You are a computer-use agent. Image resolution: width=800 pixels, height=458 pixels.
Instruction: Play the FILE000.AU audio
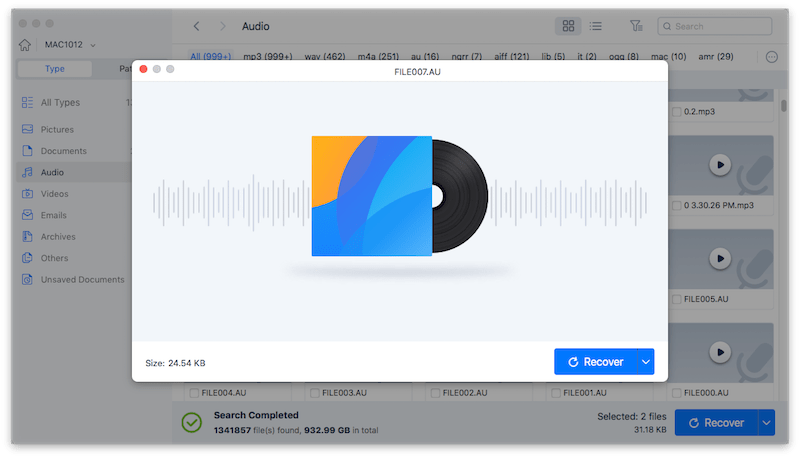tap(720, 352)
